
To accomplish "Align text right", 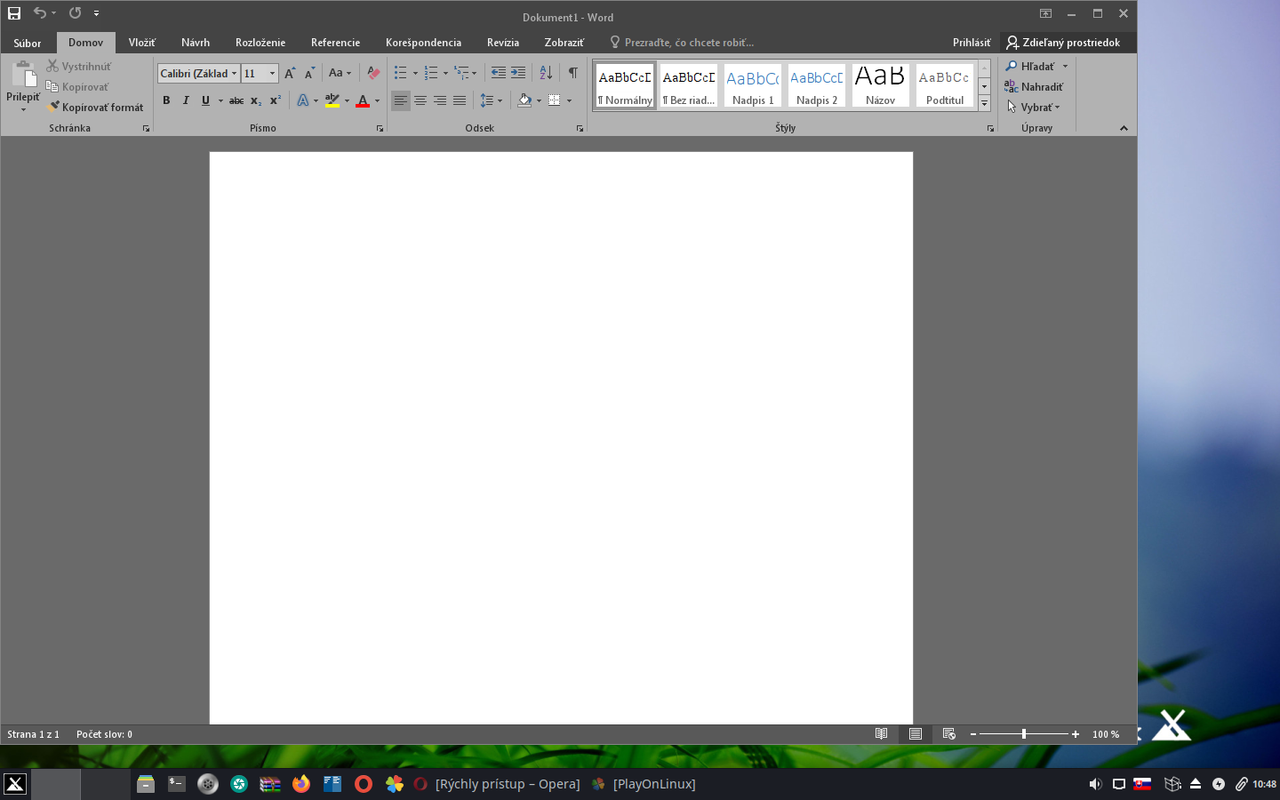I will click(x=440, y=100).
